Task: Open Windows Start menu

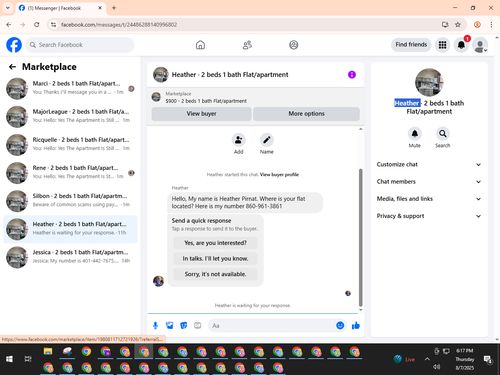Action: coord(9,359)
